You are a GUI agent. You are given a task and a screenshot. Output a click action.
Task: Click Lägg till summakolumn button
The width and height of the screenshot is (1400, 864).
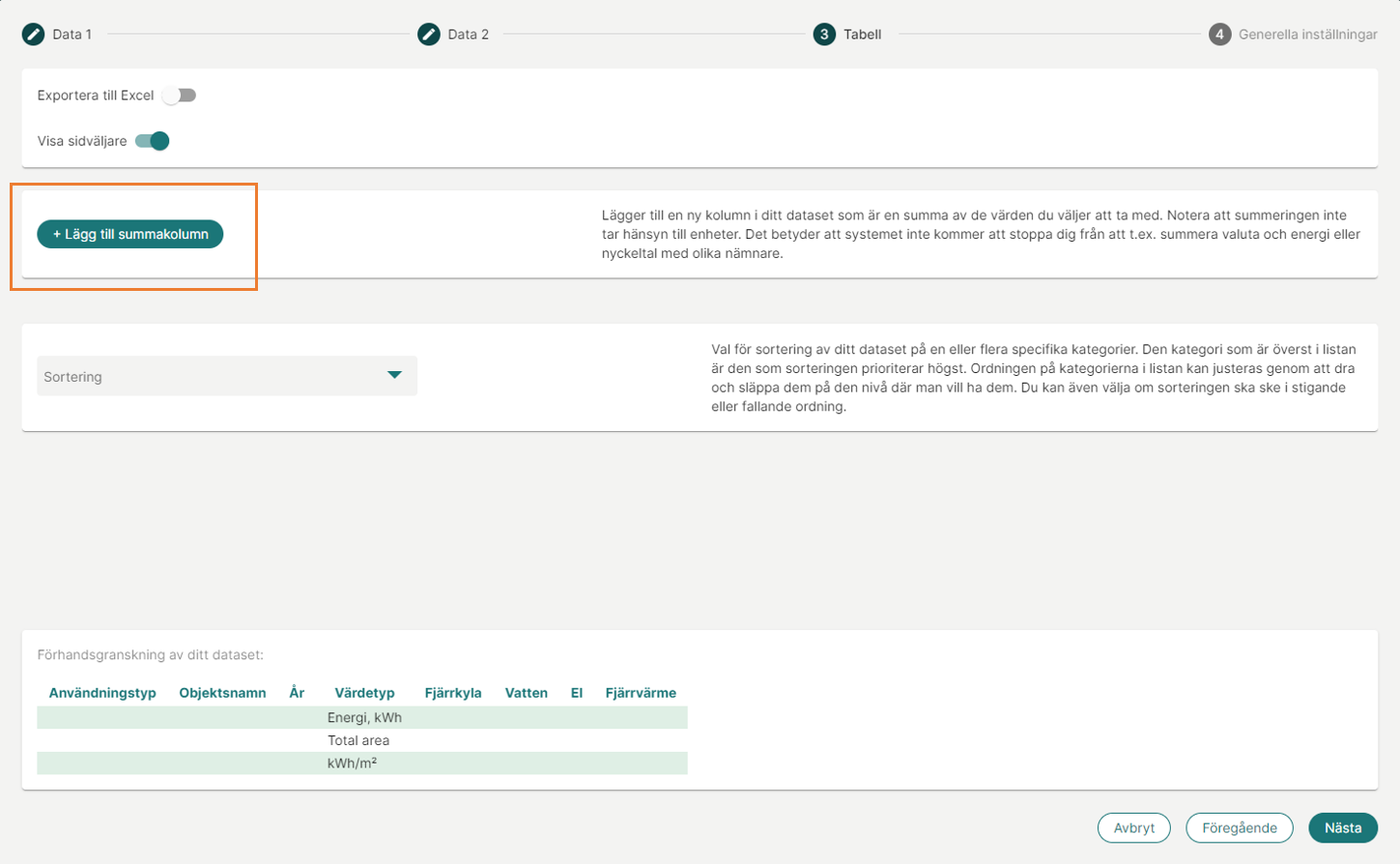coord(130,234)
